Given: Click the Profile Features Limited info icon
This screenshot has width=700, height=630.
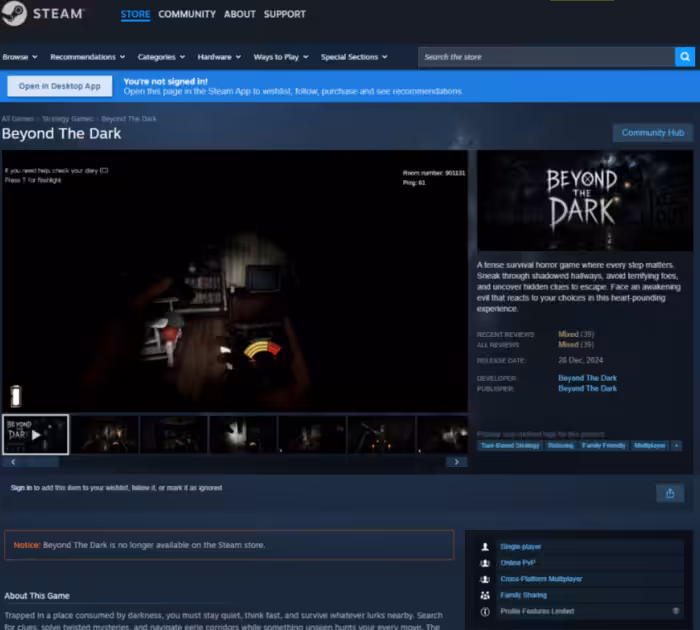Looking at the screenshot, I should pos(485,612).
